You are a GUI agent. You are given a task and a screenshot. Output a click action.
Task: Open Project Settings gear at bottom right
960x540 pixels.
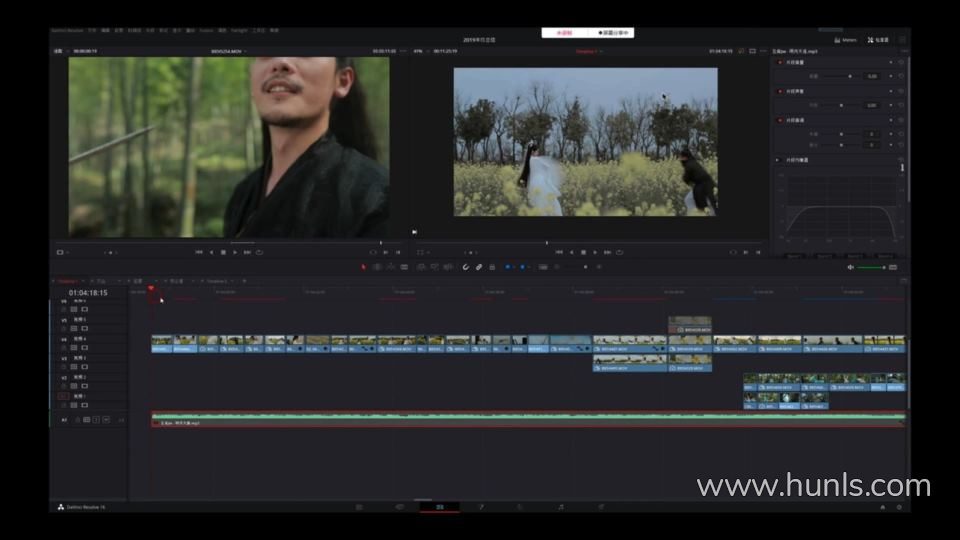point(898,507)
